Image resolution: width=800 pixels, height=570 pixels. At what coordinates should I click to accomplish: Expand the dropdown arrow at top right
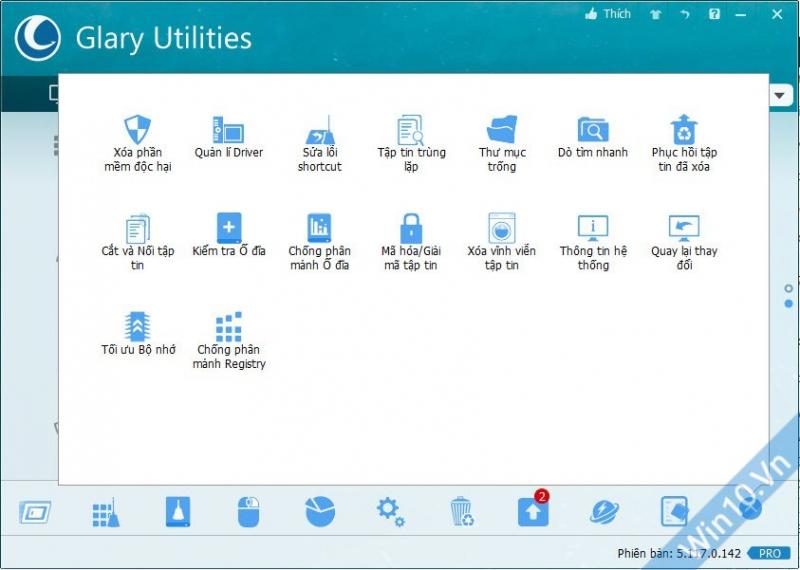[x=779, y=95]
